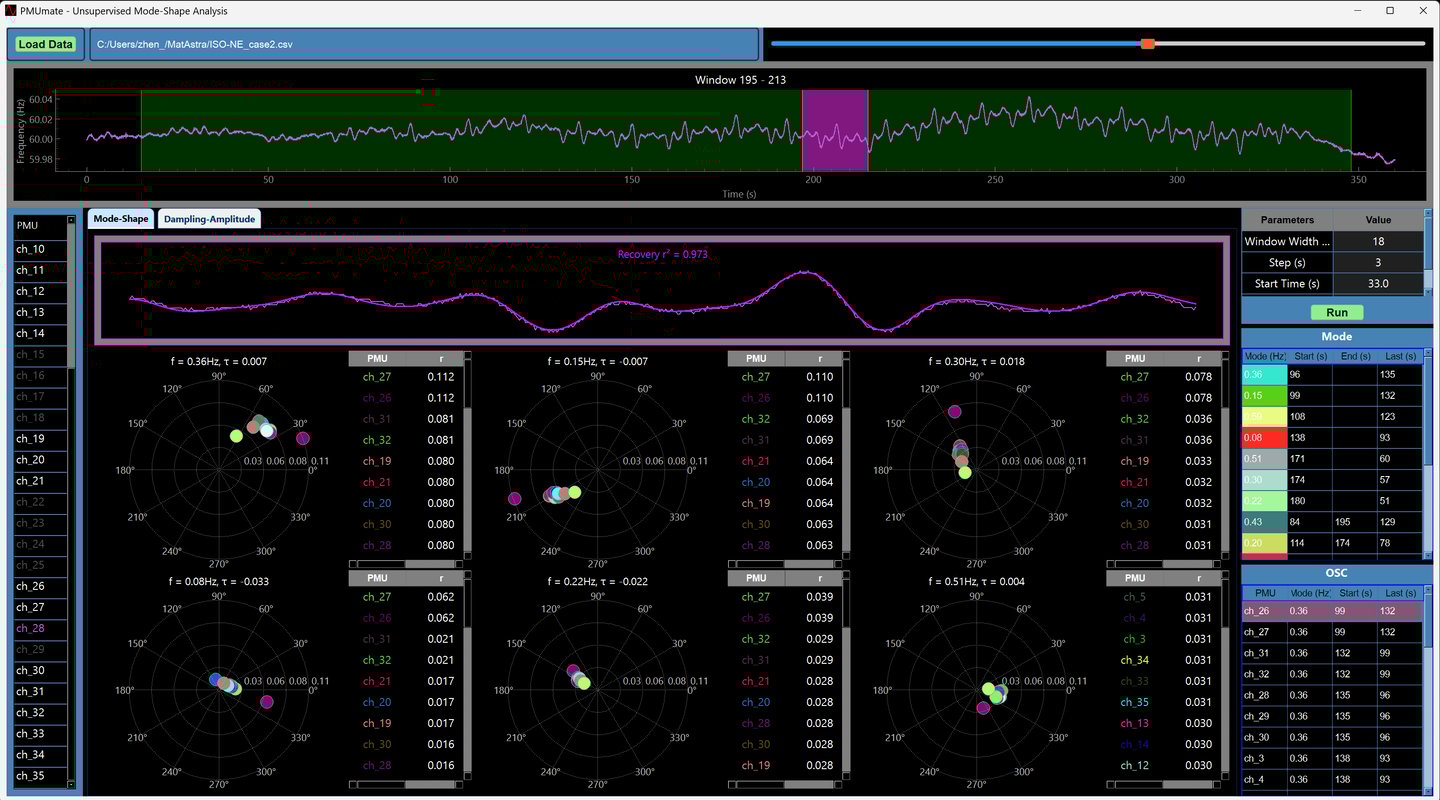1440x800 pixels.
Task: Select dimmed ch_16 in the PMU list
Action: tap(40, 376)
